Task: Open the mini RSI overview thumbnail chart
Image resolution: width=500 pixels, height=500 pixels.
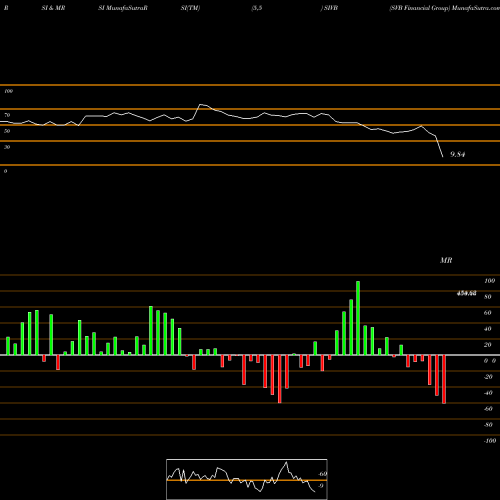Action: click(x=247, y=479)
